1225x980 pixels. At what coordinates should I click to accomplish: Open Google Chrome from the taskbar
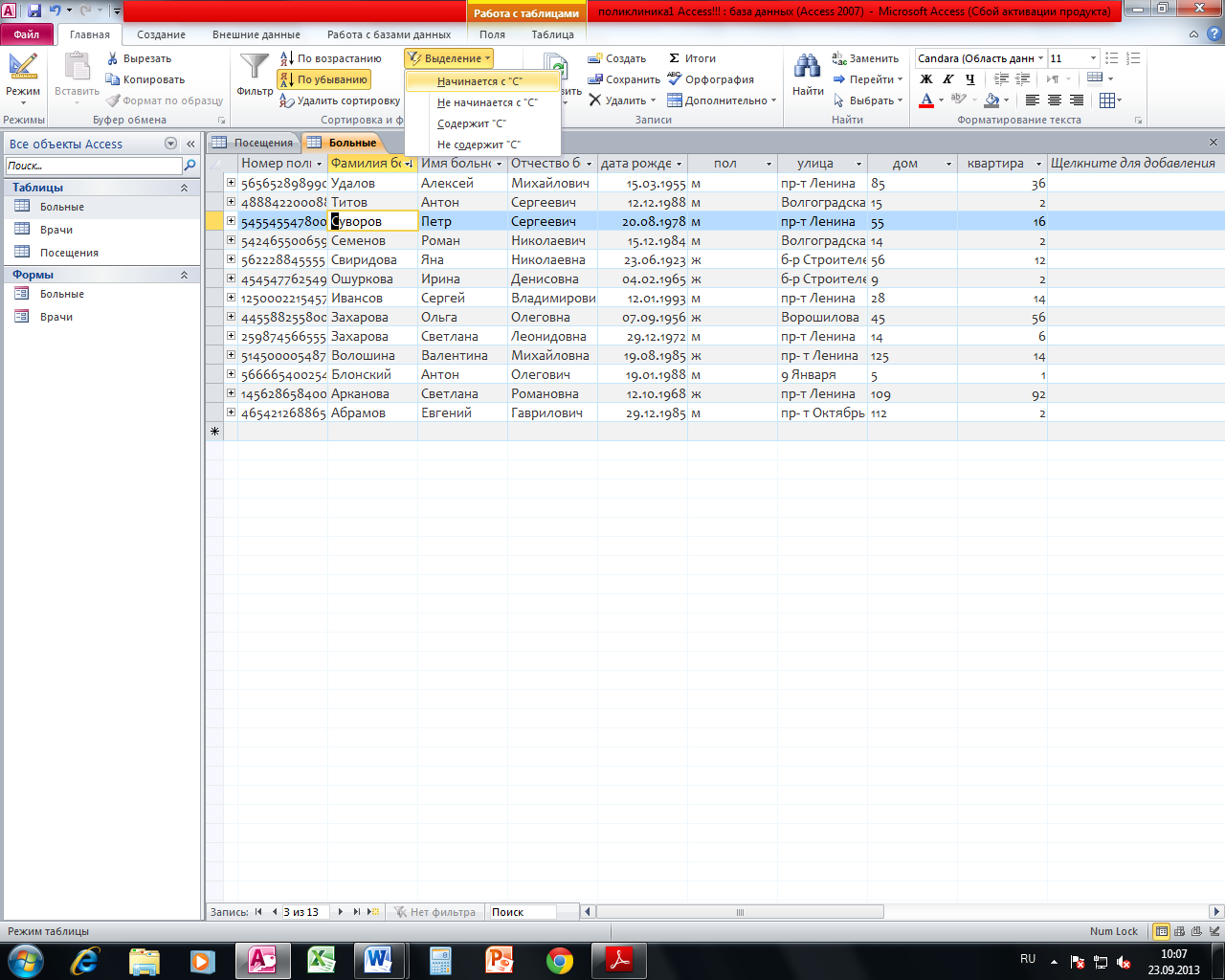tap(559, 959)
